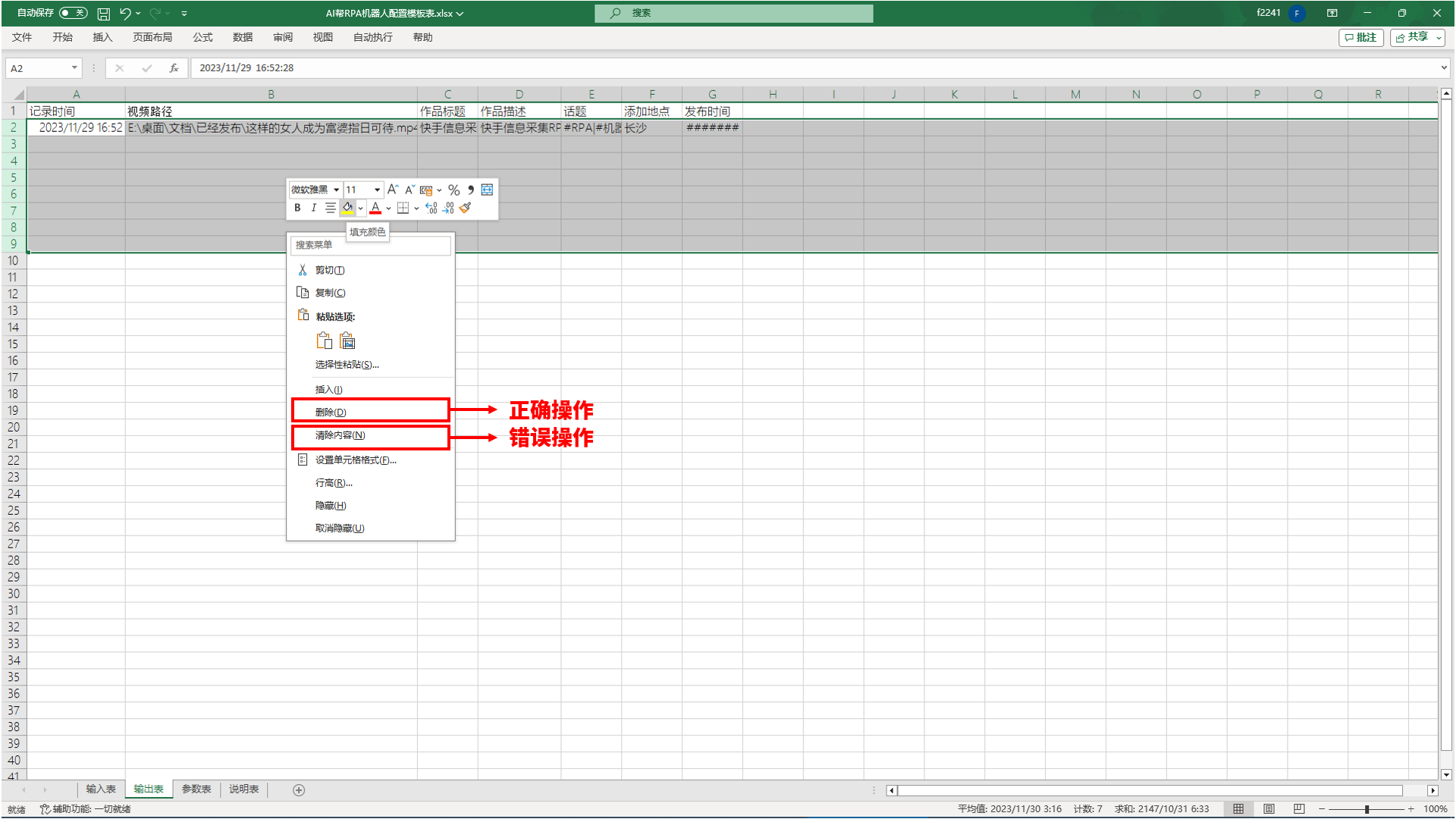1456x819 pixels.
Task: Make selection bold with the B icon
Action: [x=297, y=208]
